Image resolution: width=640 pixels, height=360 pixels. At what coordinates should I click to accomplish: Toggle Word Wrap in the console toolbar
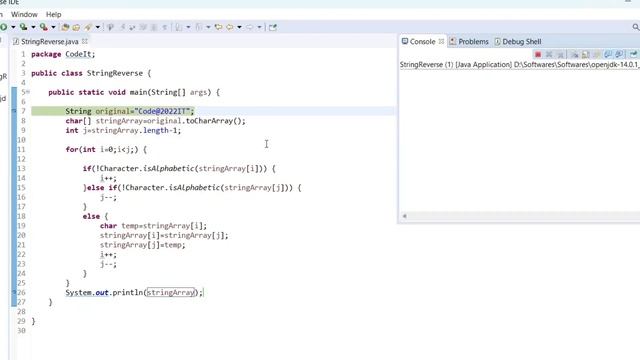pyautogui.click(x=596, y=54)
